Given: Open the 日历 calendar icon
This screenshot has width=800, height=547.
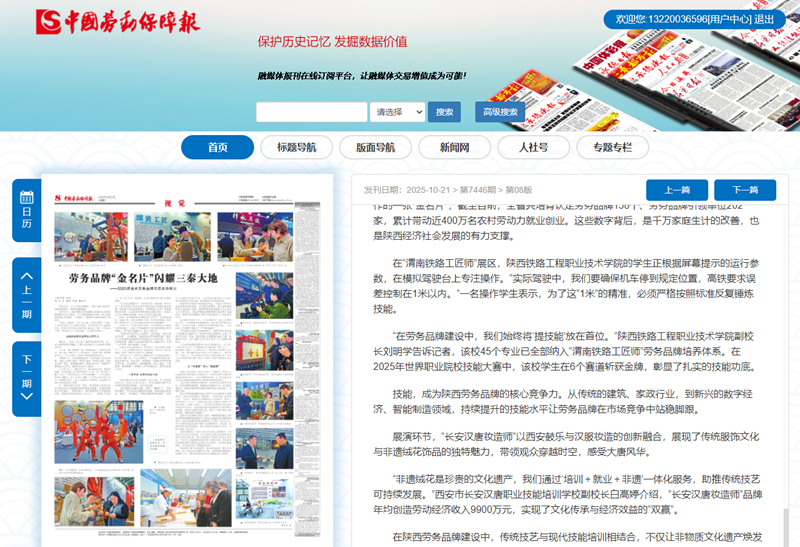Looking at the screenshot, I should click(x=26, y=210).
